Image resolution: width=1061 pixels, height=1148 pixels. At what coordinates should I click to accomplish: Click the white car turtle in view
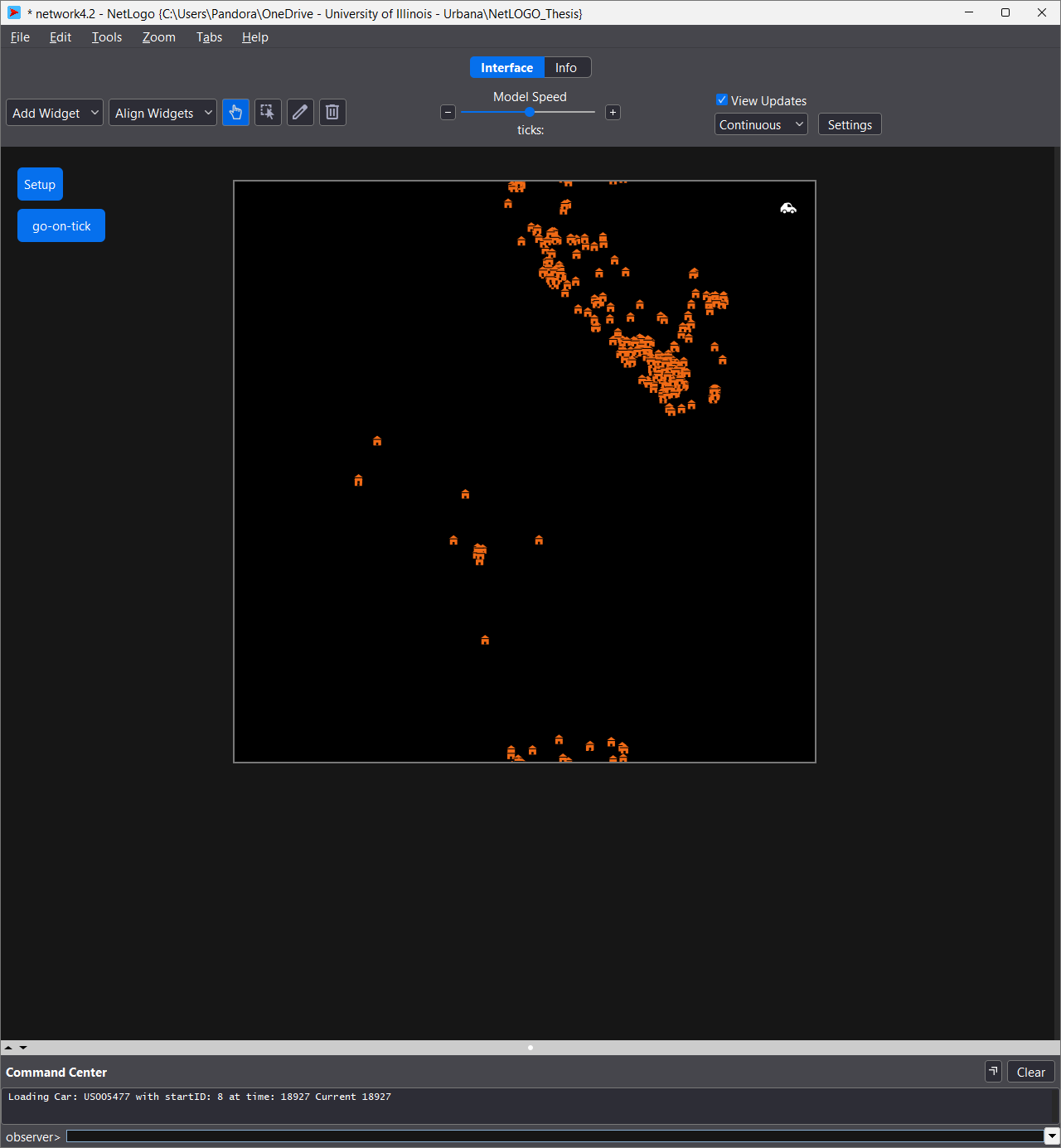[x=788, y=208]
